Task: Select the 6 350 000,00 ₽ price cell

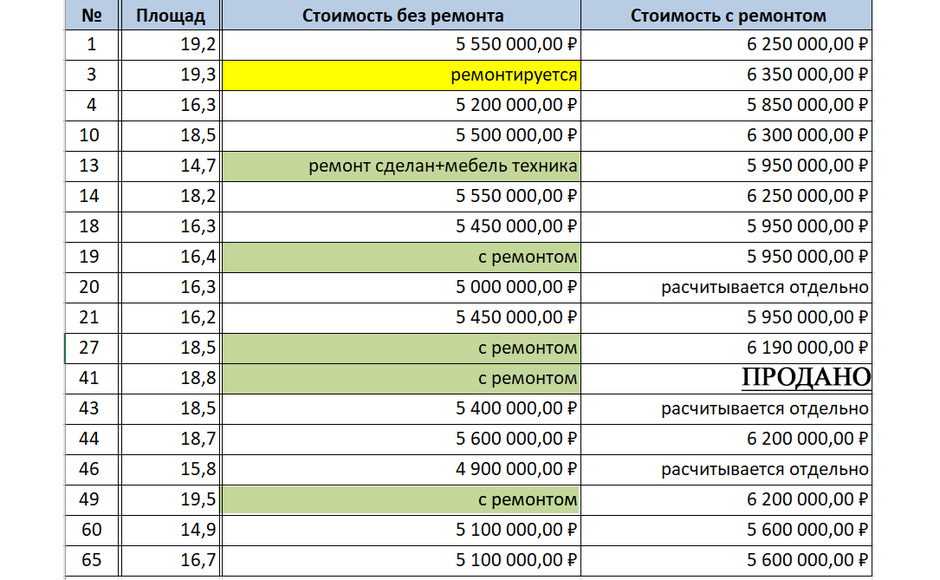Action: click(727, 75)
